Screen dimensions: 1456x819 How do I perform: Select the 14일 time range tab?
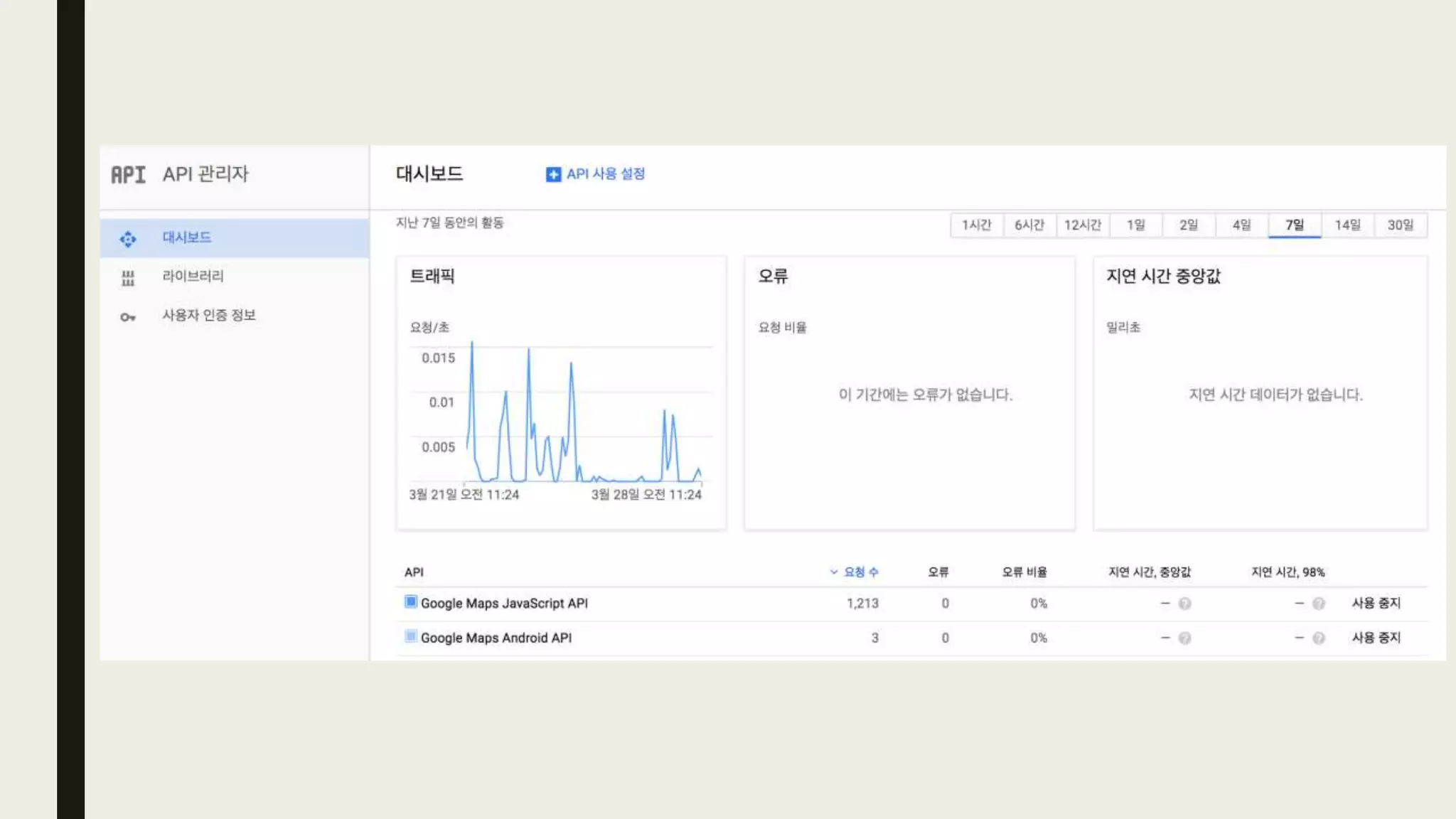click(1347, 225)
